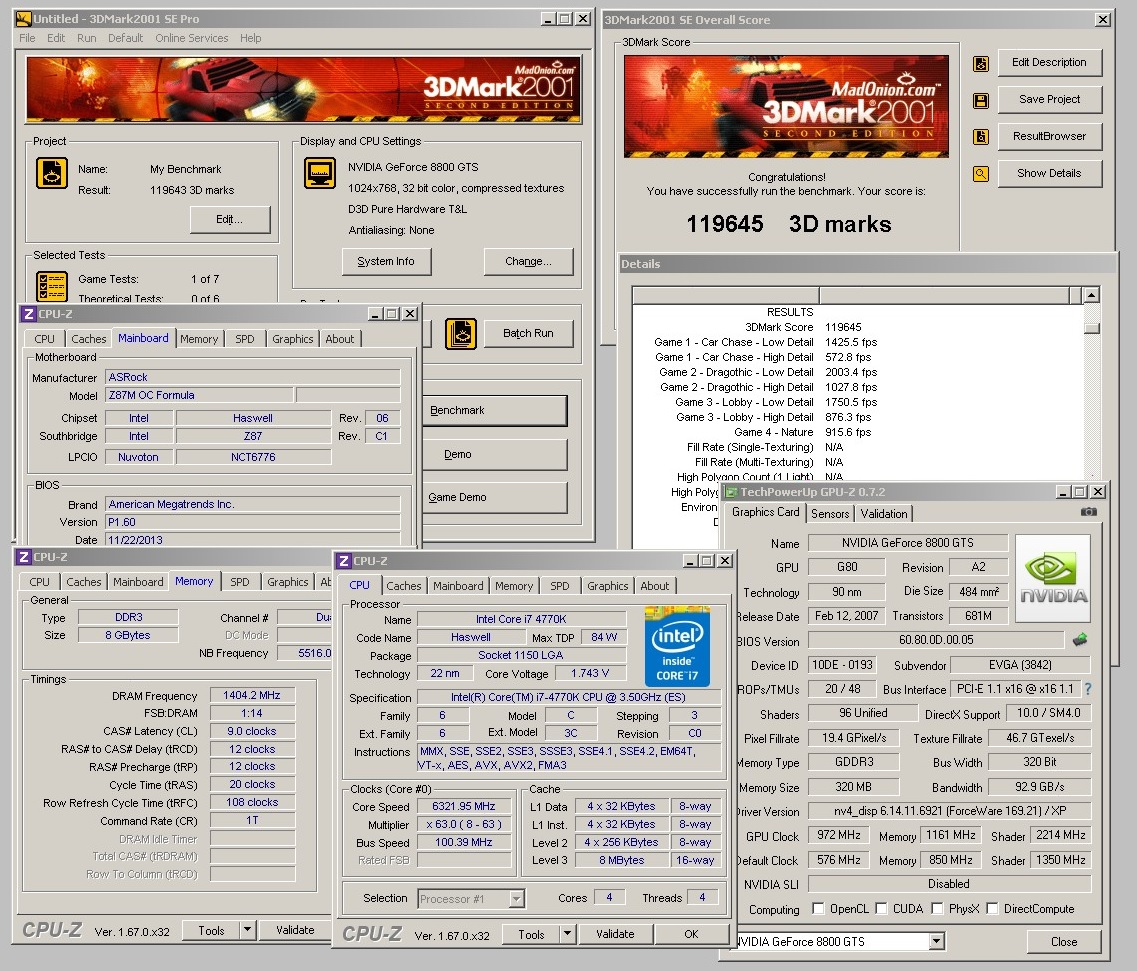Open the Graphics tab in CPU-Z Mainboard window
The height and width of the screenshot is (971, 1137).
[292, 339]
